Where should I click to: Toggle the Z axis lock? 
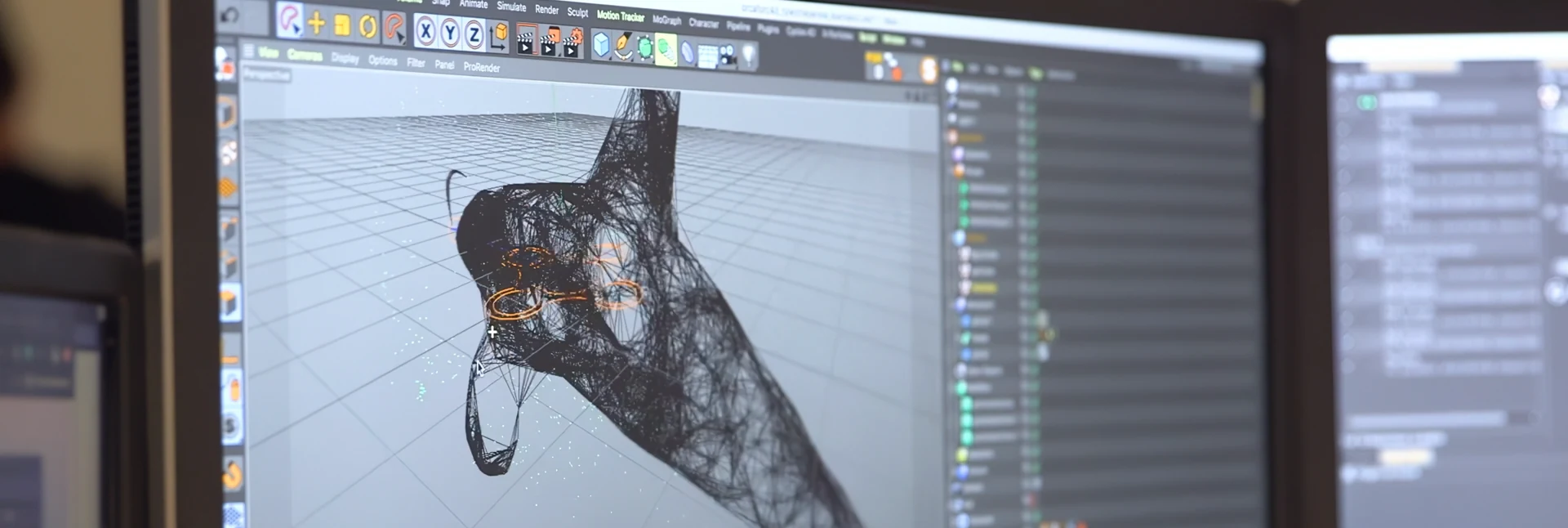click(474, 34)
